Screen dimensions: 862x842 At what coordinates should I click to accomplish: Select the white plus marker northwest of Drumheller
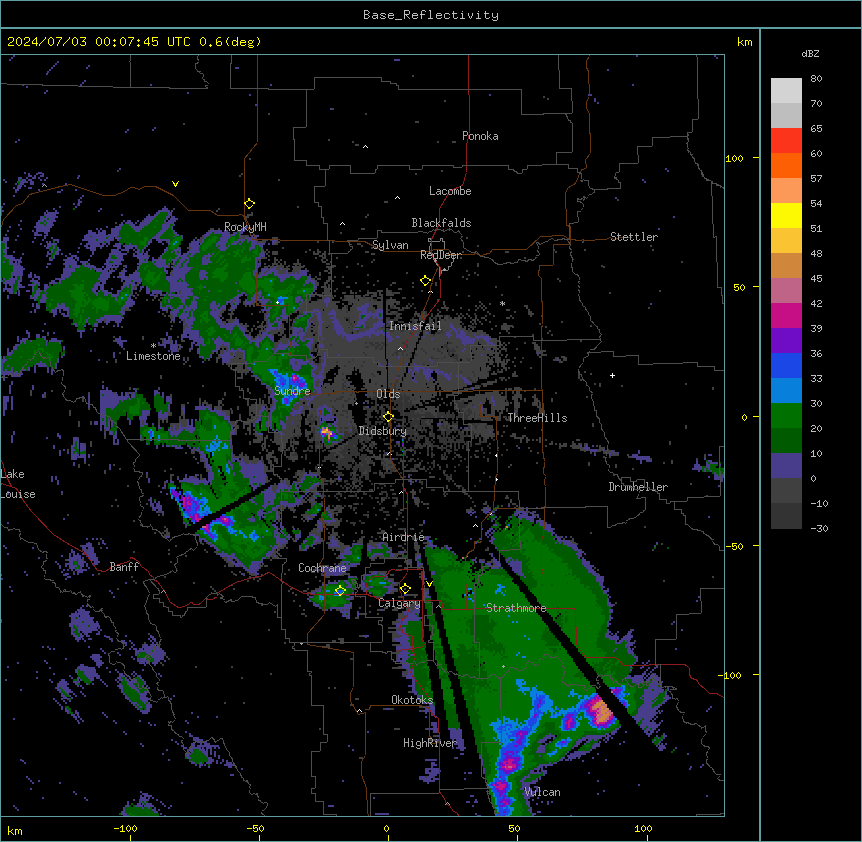tap(612, 375)
